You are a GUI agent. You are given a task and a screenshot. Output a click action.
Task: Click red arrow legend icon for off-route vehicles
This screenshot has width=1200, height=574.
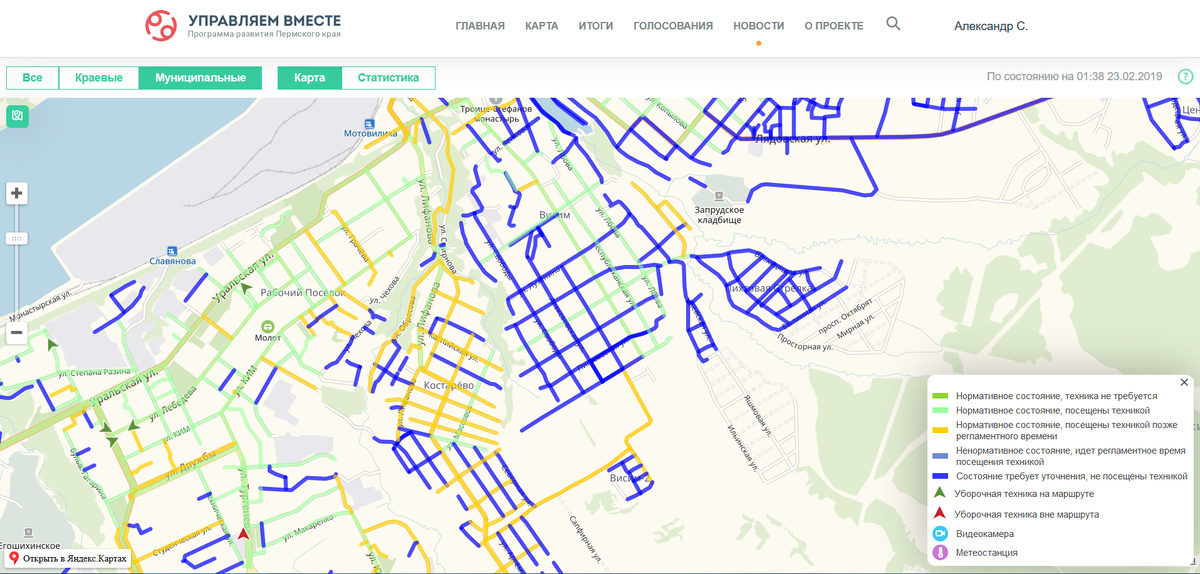pyautogui.click(x=939, y=514)
